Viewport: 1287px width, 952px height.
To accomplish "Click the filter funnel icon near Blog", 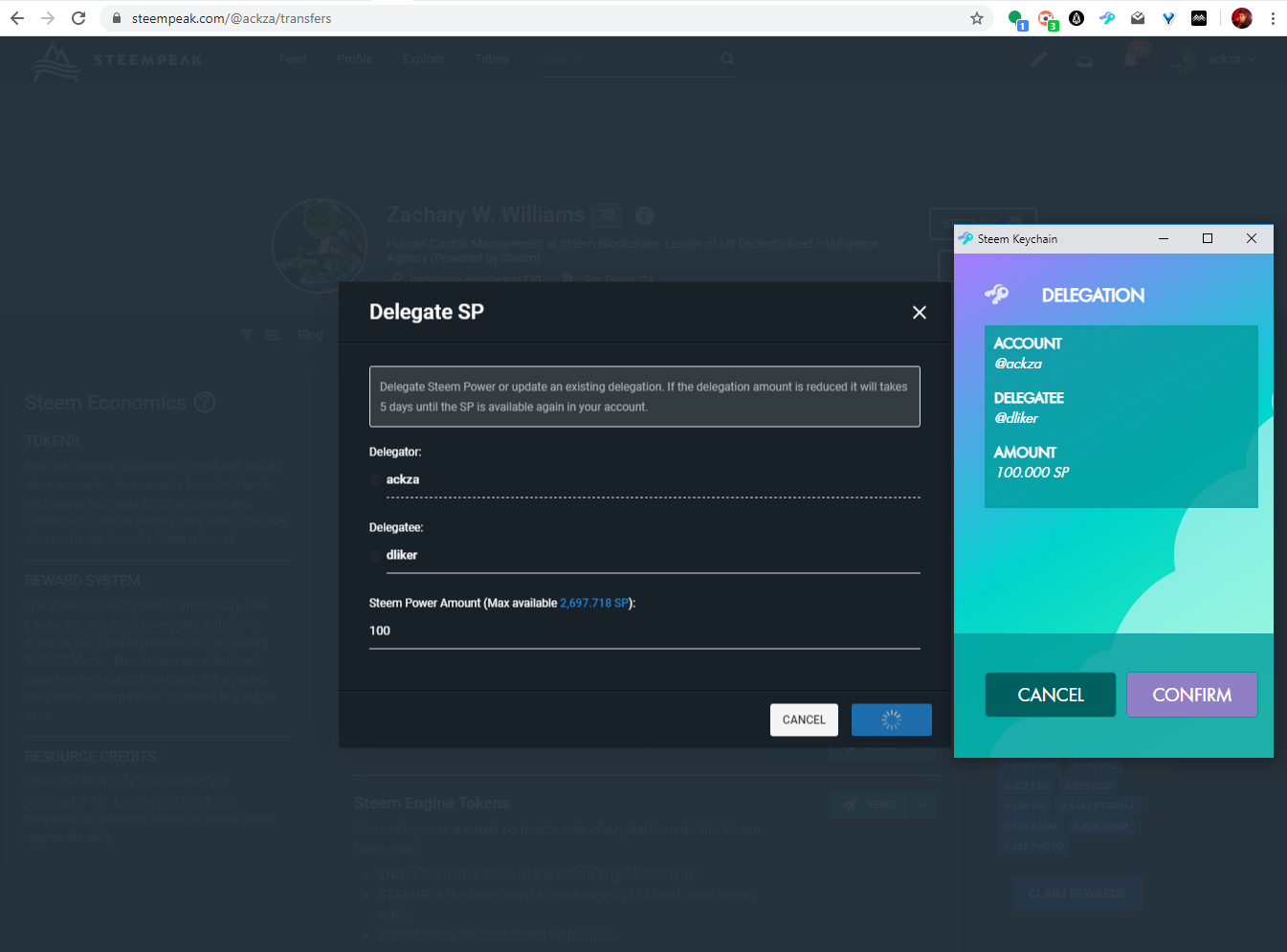I will pyautogui.click(x=248, y=335).
